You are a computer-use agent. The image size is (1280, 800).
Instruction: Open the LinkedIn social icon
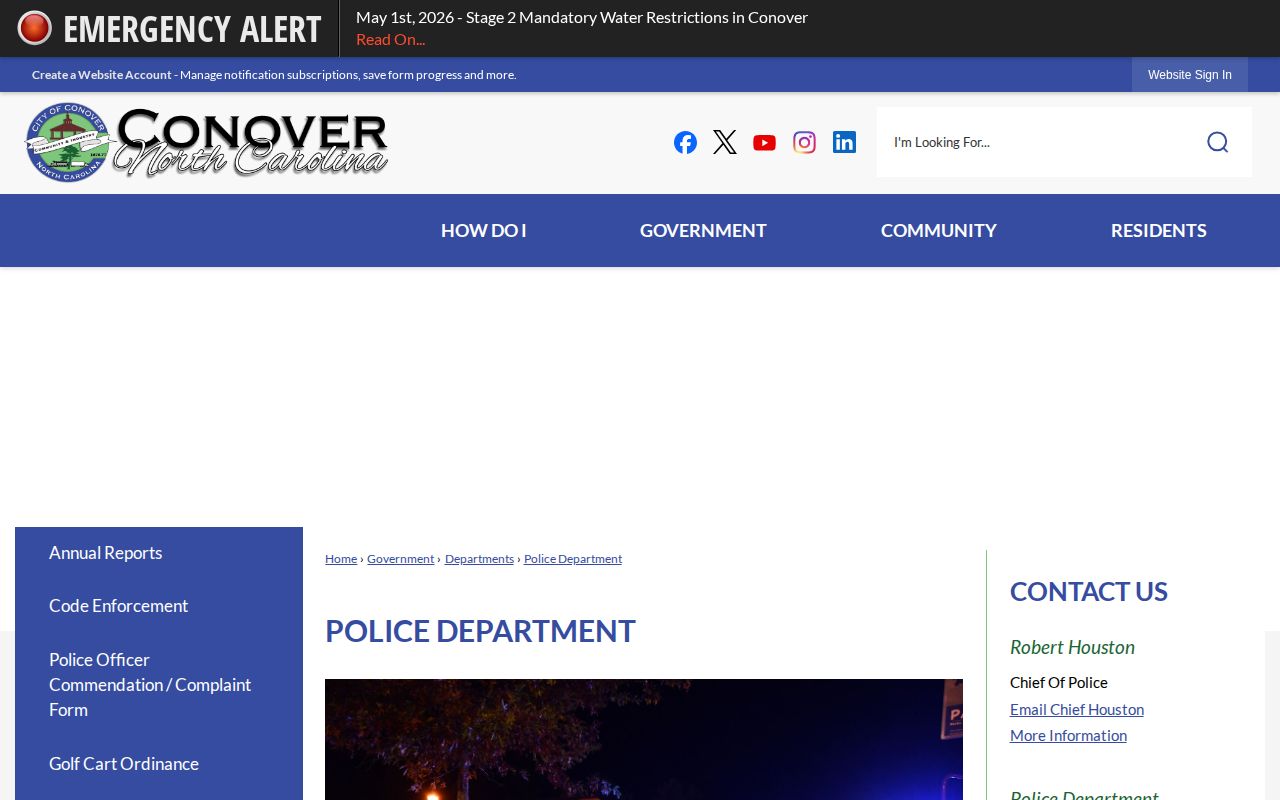845,142
